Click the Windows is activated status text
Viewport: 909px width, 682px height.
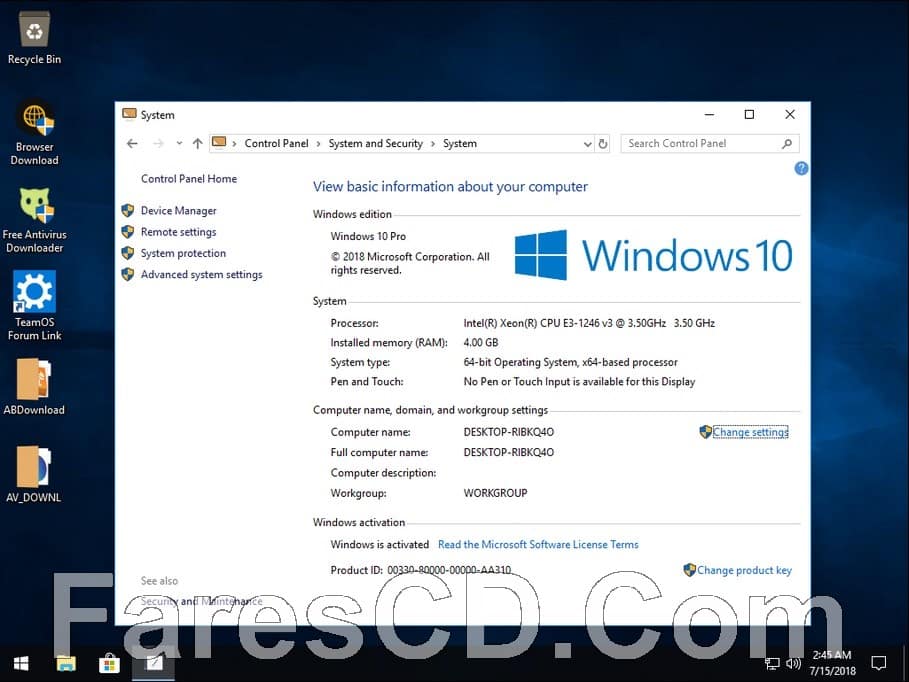click(x=380, y=545)
